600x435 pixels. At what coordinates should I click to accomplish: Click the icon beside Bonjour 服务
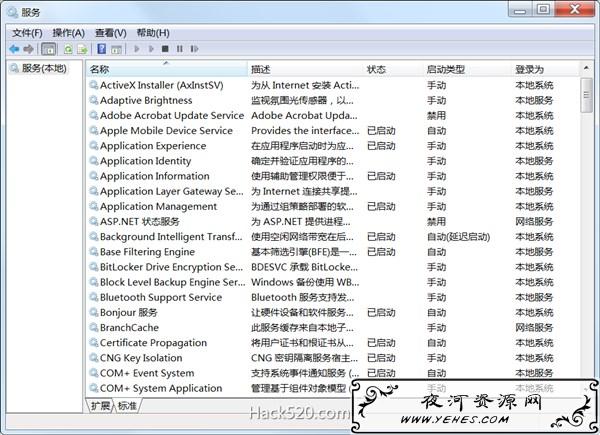point(93,312)
